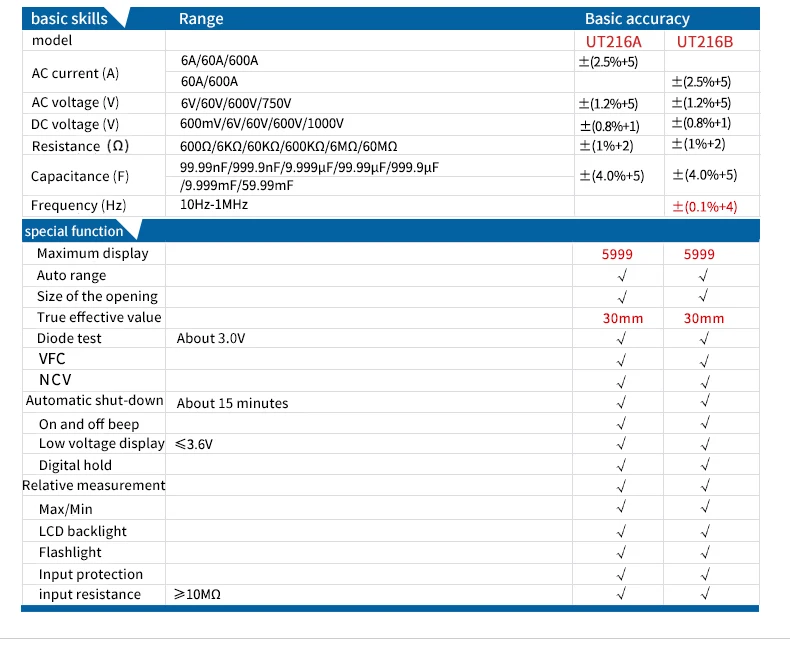Click UT216A AC current accuracy ±(2.5%+5)
Image resolution: width=790 pixels, height=648 pixels.
coord(608,62)
